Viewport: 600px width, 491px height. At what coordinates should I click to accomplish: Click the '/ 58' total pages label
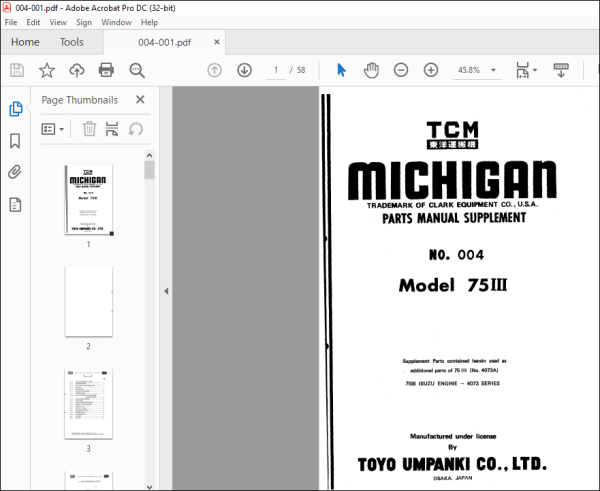coord(297,70)
